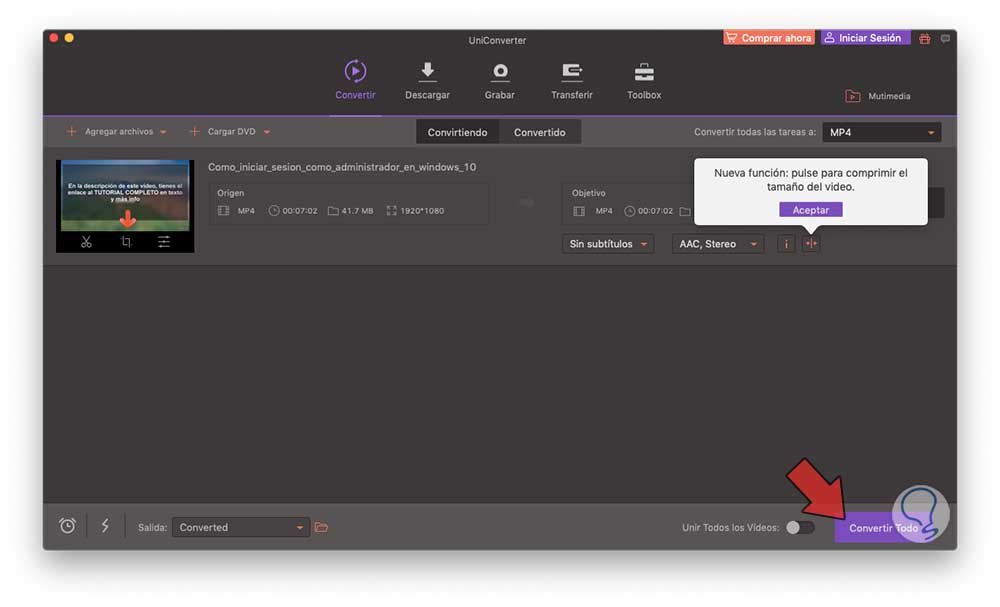Open the schedule alarm clock icon
1000x607 pixels.
point(67,526)
